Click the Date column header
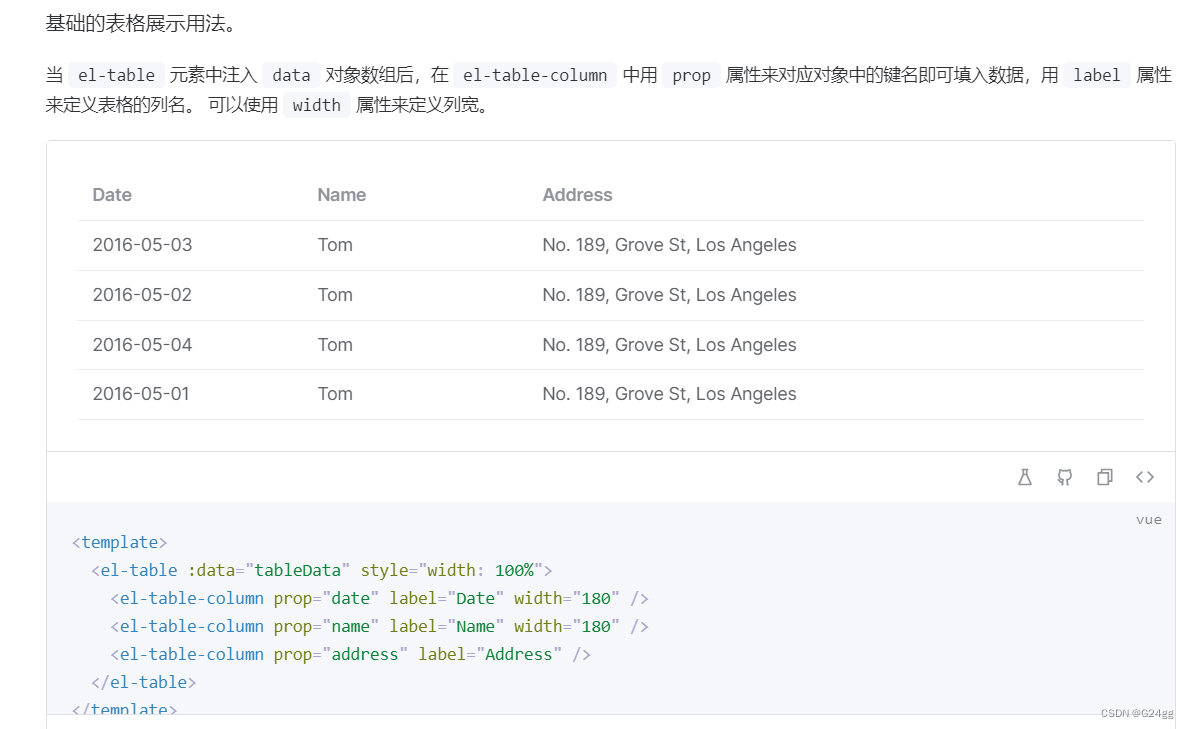Screen dimensions: 1189x729 click(112, 195)
